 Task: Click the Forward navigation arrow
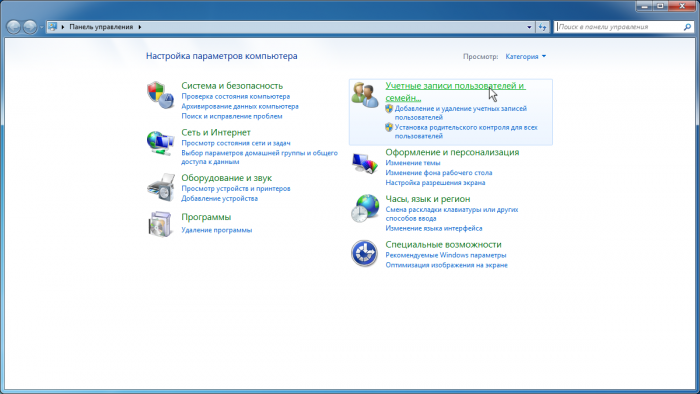(30, 27)
